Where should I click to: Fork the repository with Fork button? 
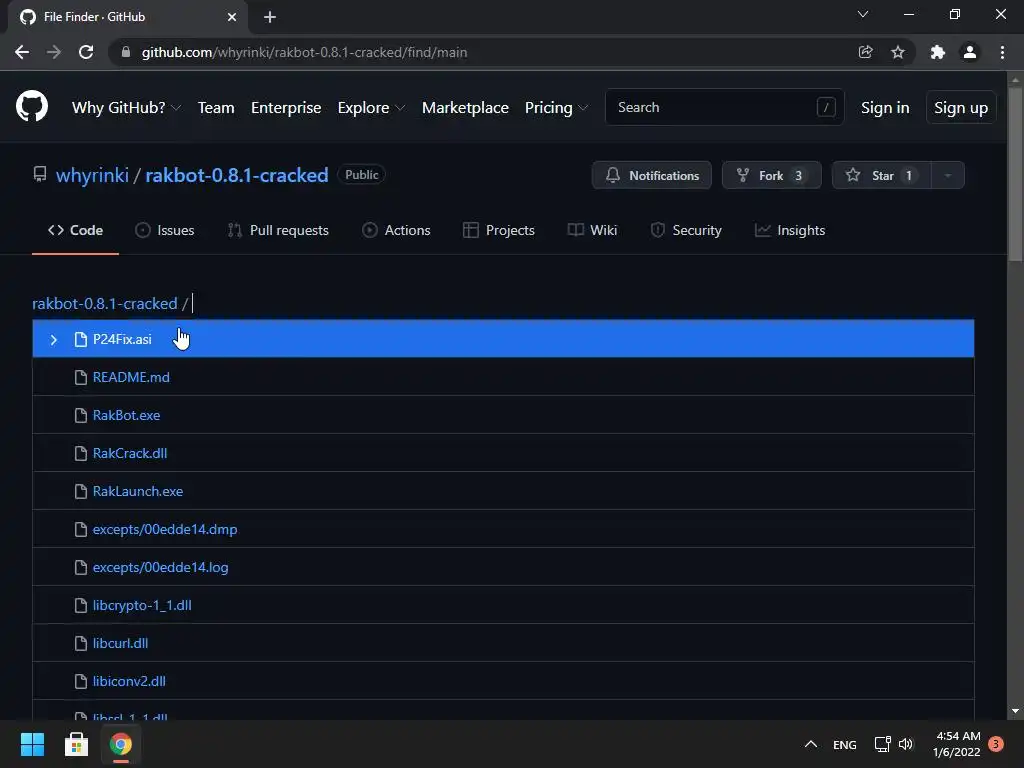[x=771, y=175]
